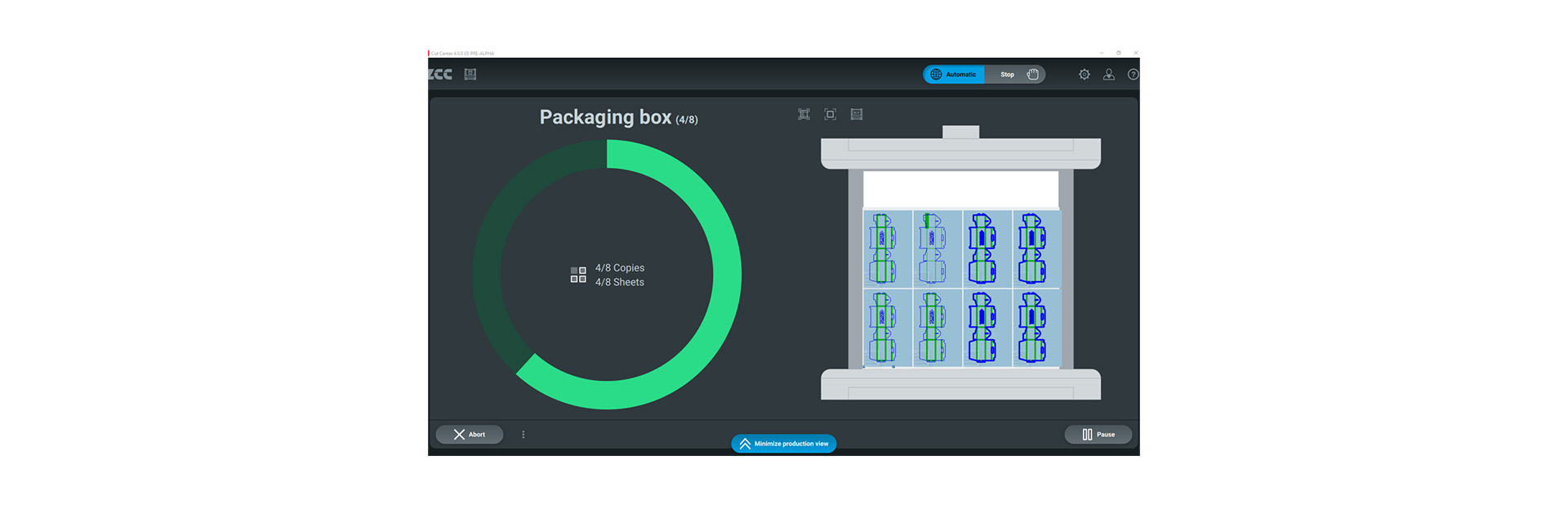Click the Packaging box job title

coord(605,118)
